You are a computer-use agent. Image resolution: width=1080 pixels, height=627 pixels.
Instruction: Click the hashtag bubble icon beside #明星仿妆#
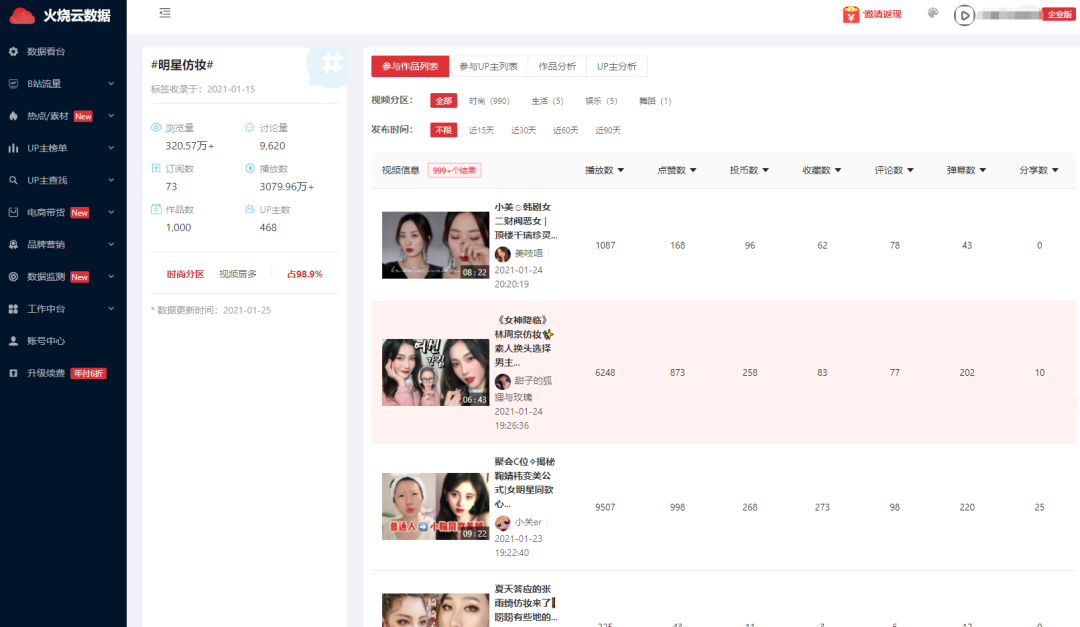click(328, 66)
